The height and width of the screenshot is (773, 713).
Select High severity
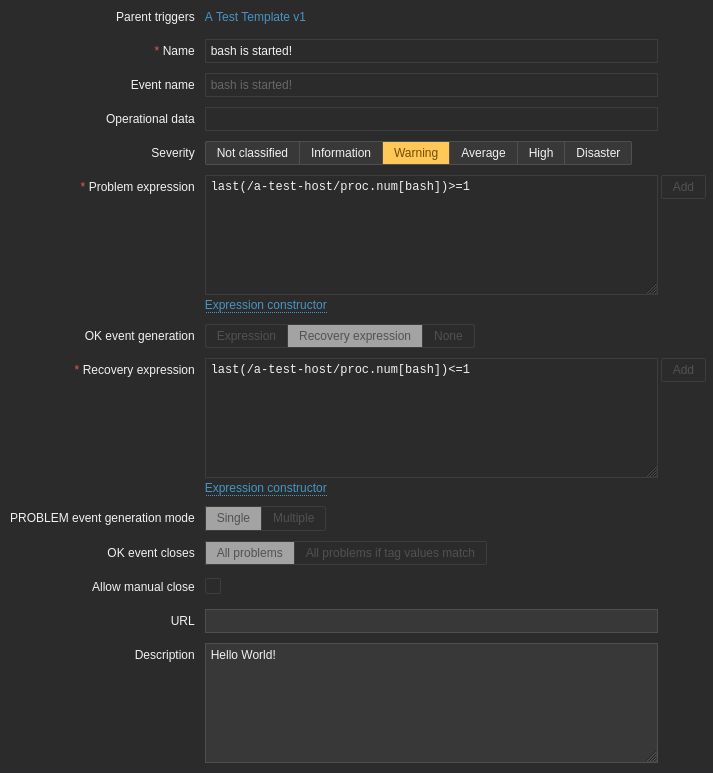point(541,153)
